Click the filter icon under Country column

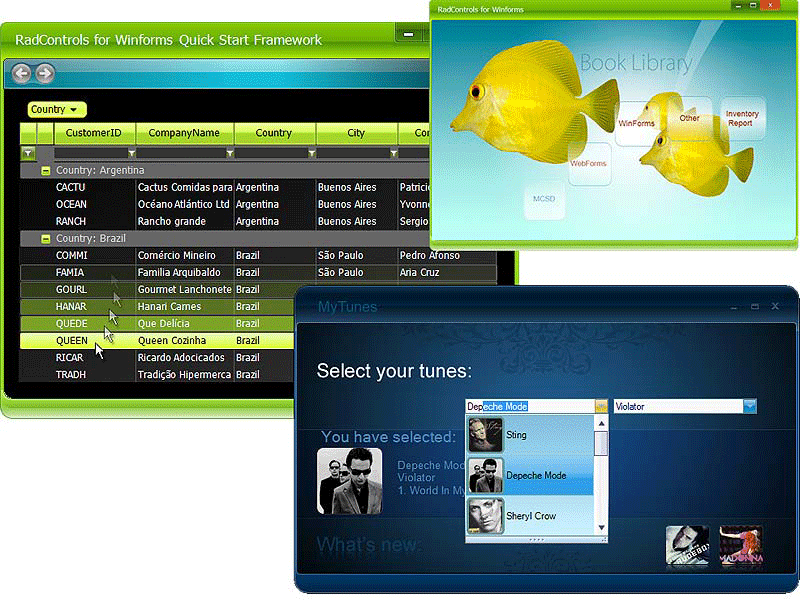coord(312,154)
